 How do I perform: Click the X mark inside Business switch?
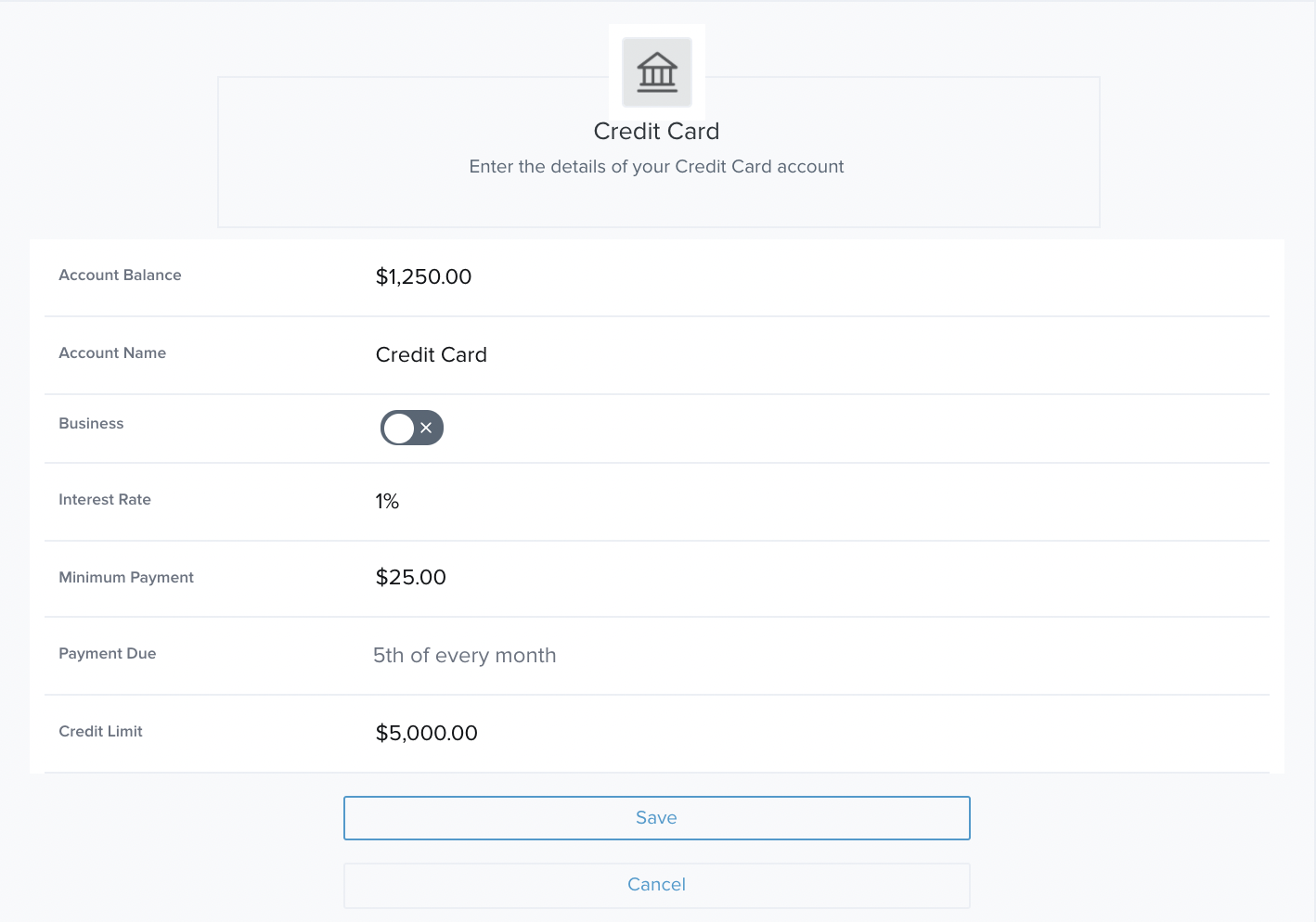click(x=426, y=428)
